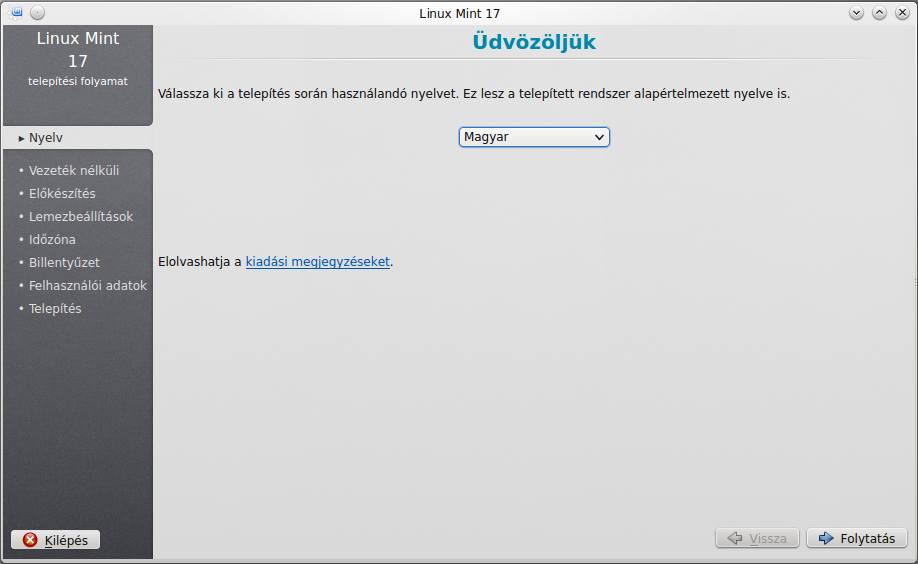Select the Előkészítés step
Screen dimensions: 918x564
pyautogui.click(x=62, y=193)
